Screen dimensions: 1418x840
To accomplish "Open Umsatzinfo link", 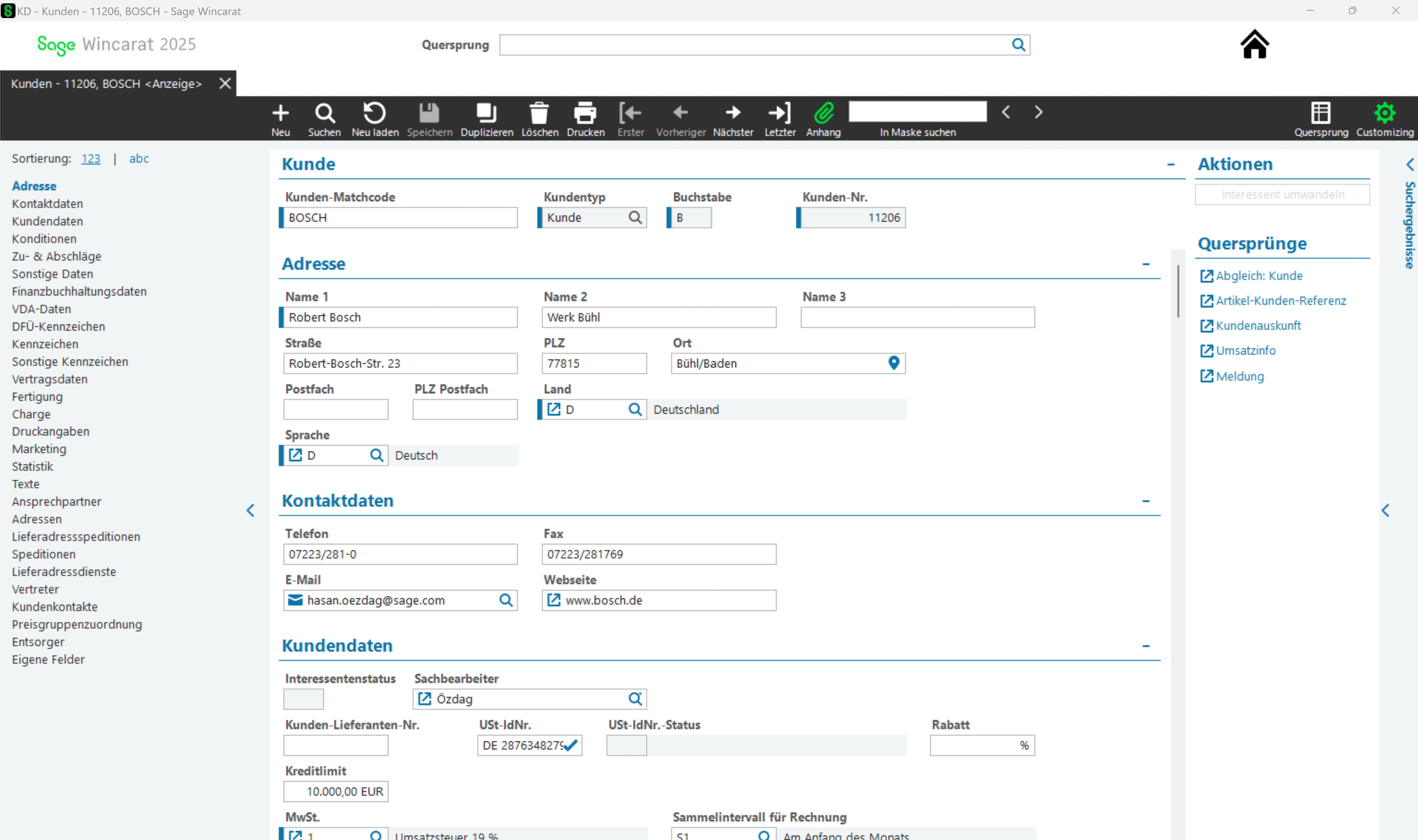I will 1245,350.
